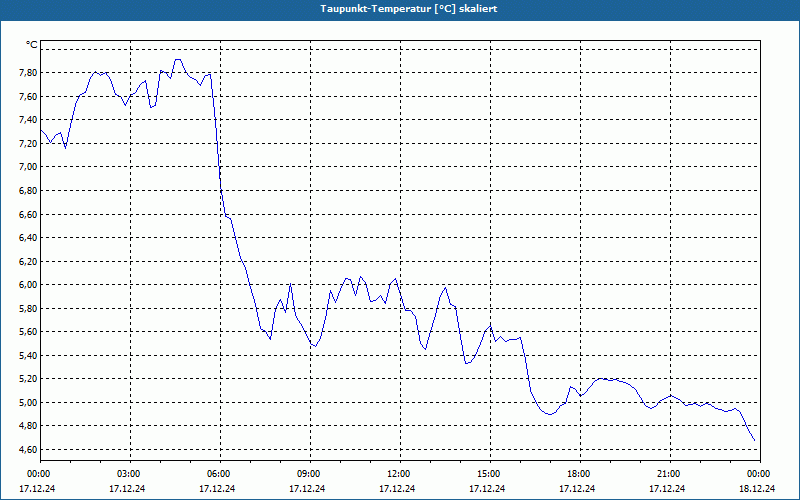The image size is (800, 500).
Task: Select the 5,40 y-axis value
Action: pos(28,355)
